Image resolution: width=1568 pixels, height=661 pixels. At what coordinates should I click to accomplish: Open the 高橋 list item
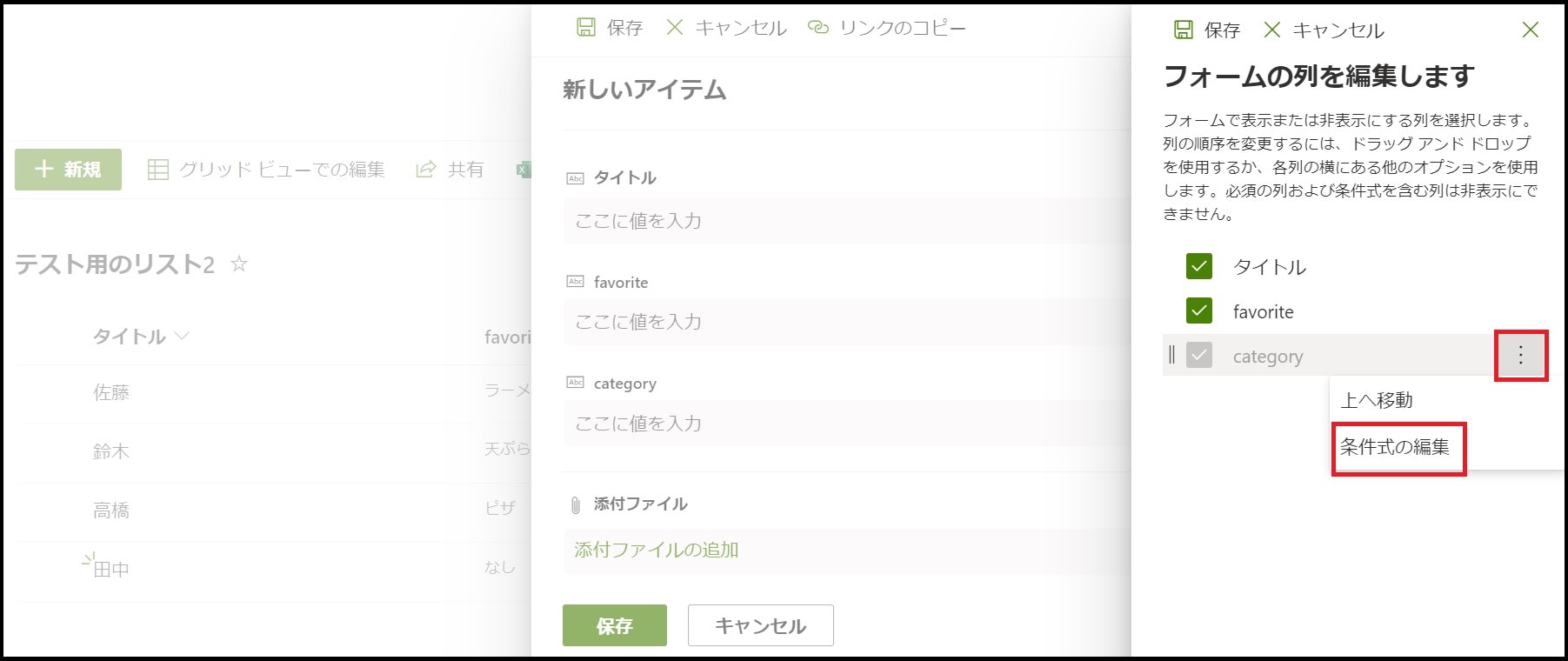pyautogui.click(x=111, y=511)
